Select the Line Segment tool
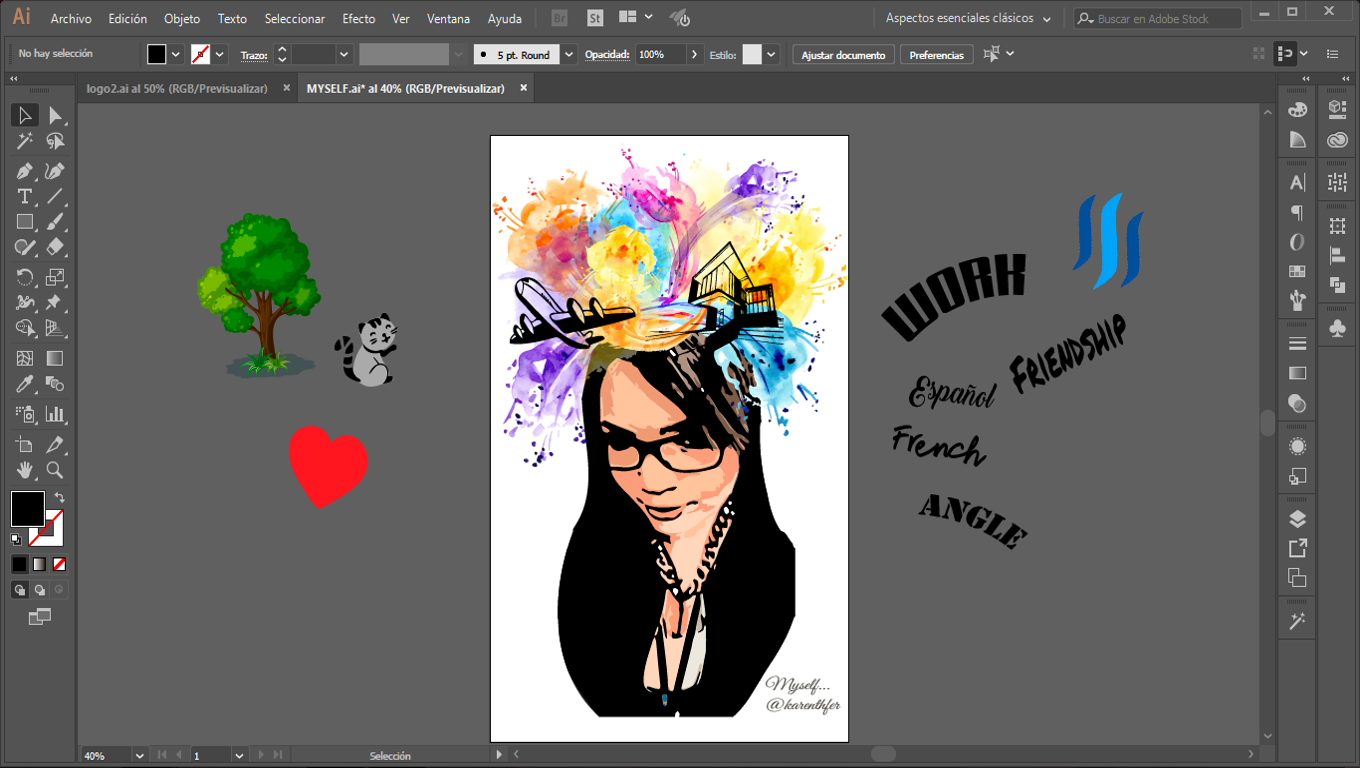Screen dimensions: 1360x768 [55, 196]
